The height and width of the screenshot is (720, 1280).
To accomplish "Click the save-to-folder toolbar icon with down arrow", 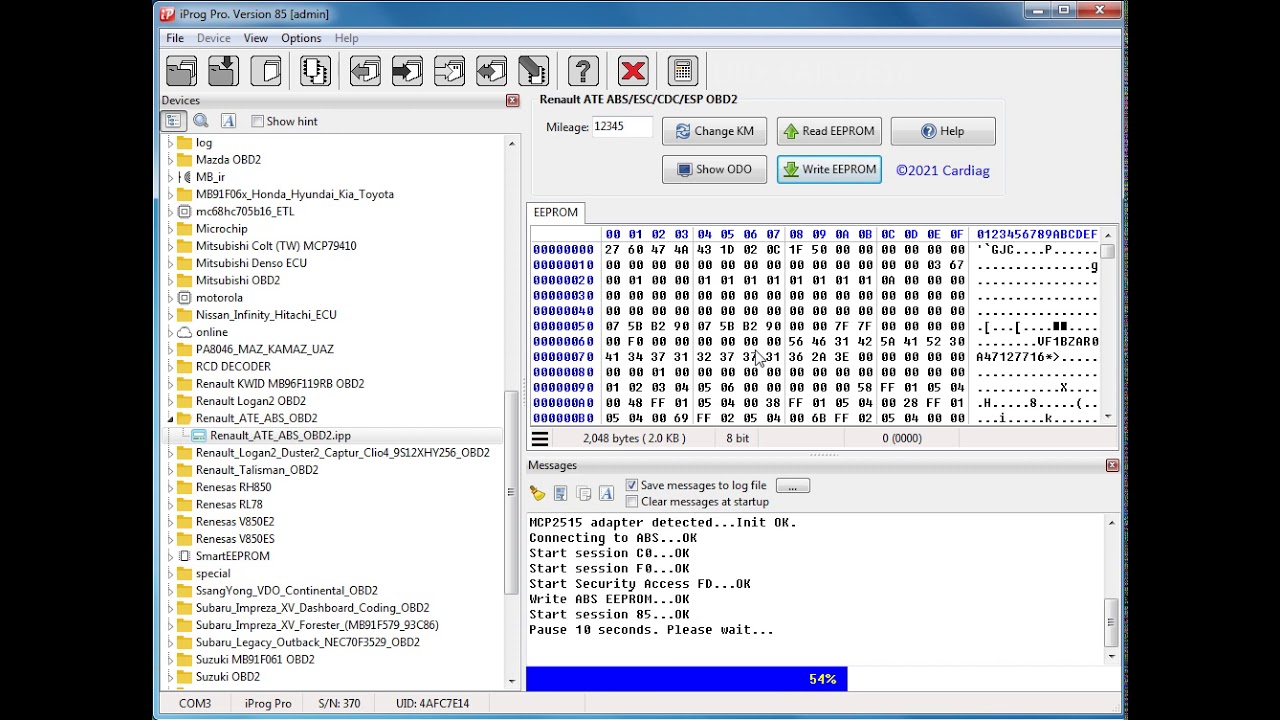I will 223,70.
